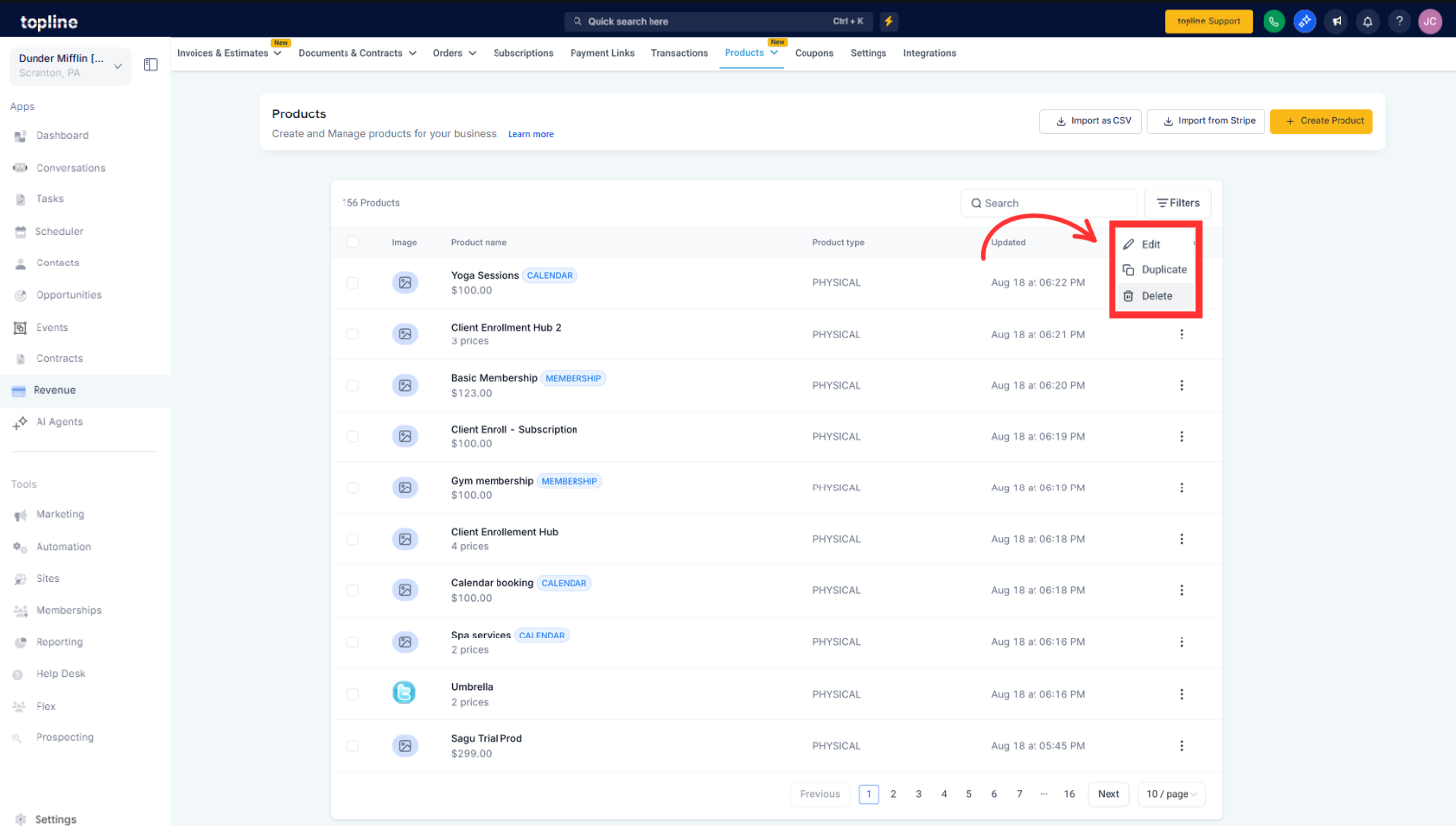Follow the Learn more link
Screen dimensions: 1456x826
pyautogui.click(x=530, y=134)
